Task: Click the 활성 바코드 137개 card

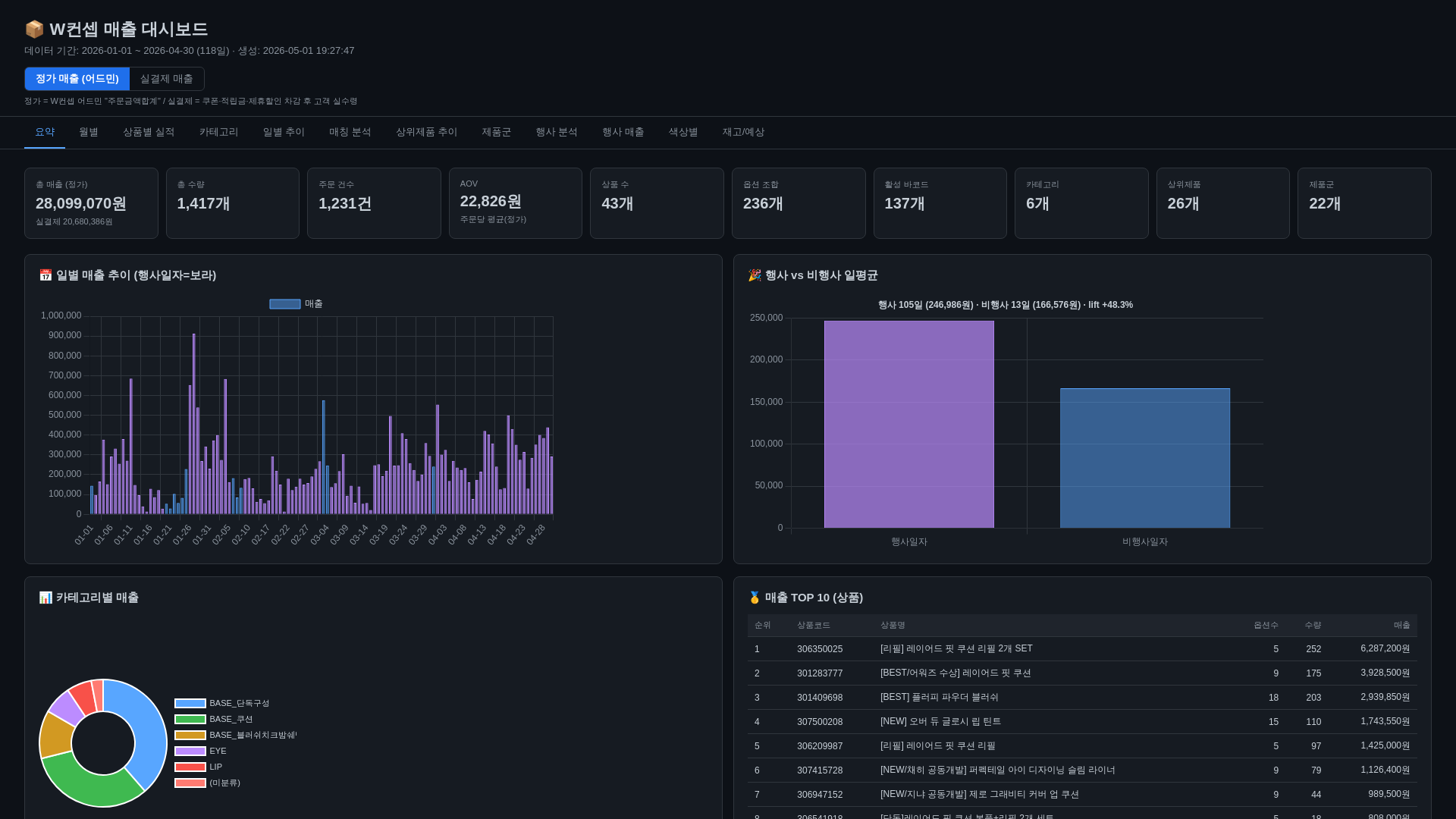Action: tap(940, 203)
